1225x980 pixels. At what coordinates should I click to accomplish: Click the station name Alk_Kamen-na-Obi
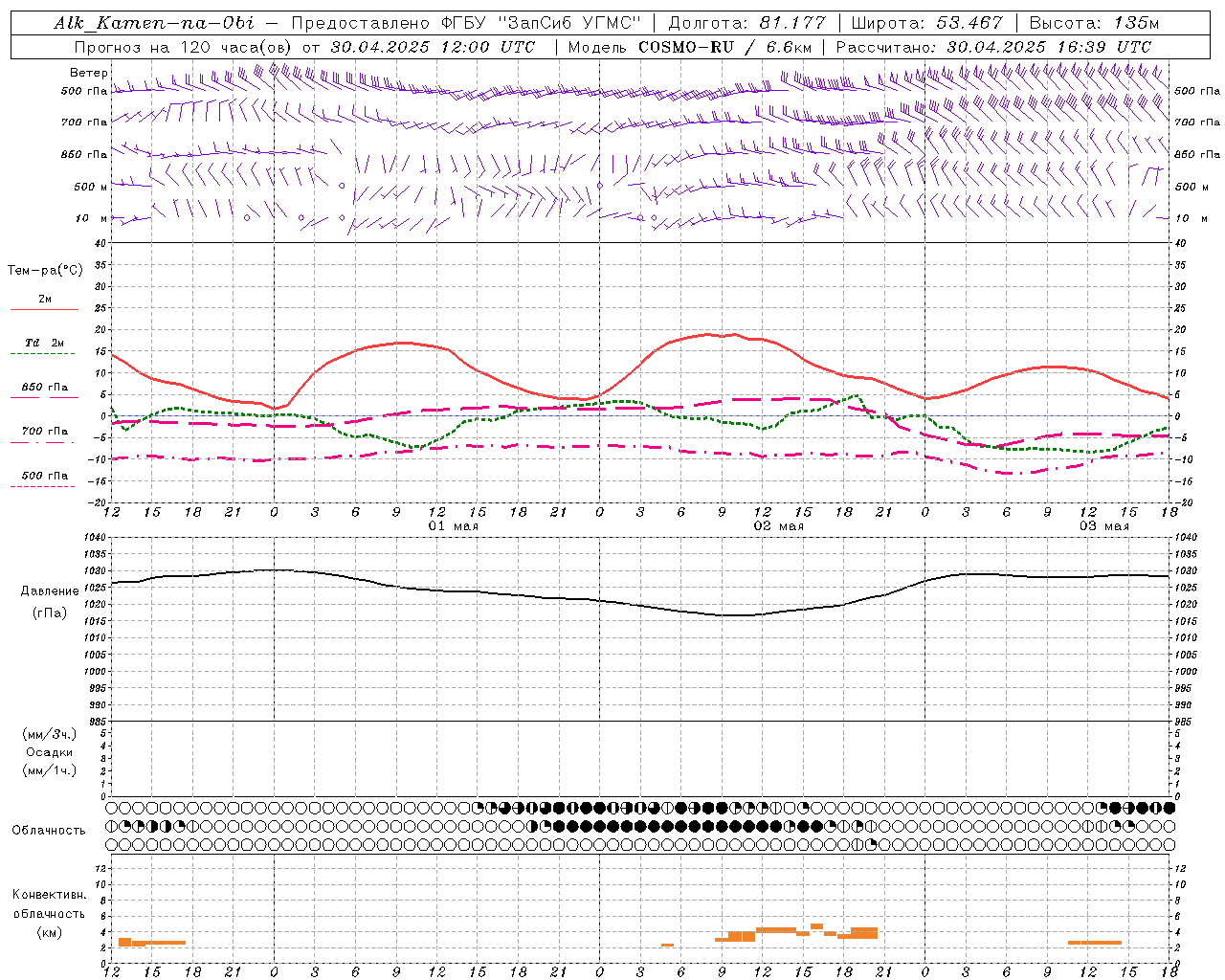click(154, 23)
